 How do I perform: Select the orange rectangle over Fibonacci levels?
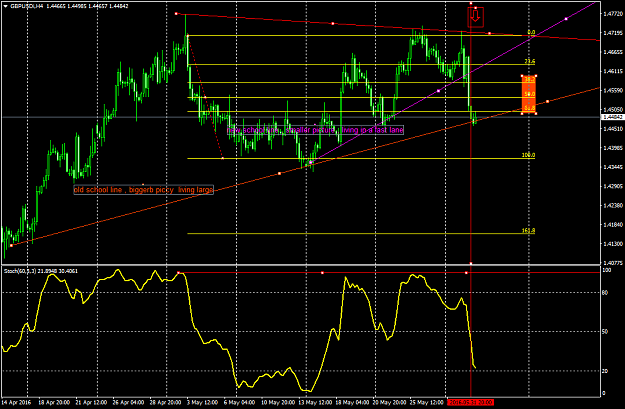529,94
